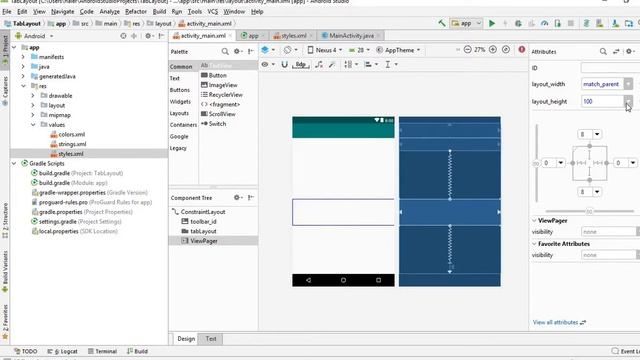Image resolution: width=640 pixels, height=360 pixels.
Task: Open the Design Surface layers selector
Action: (267, 50)
